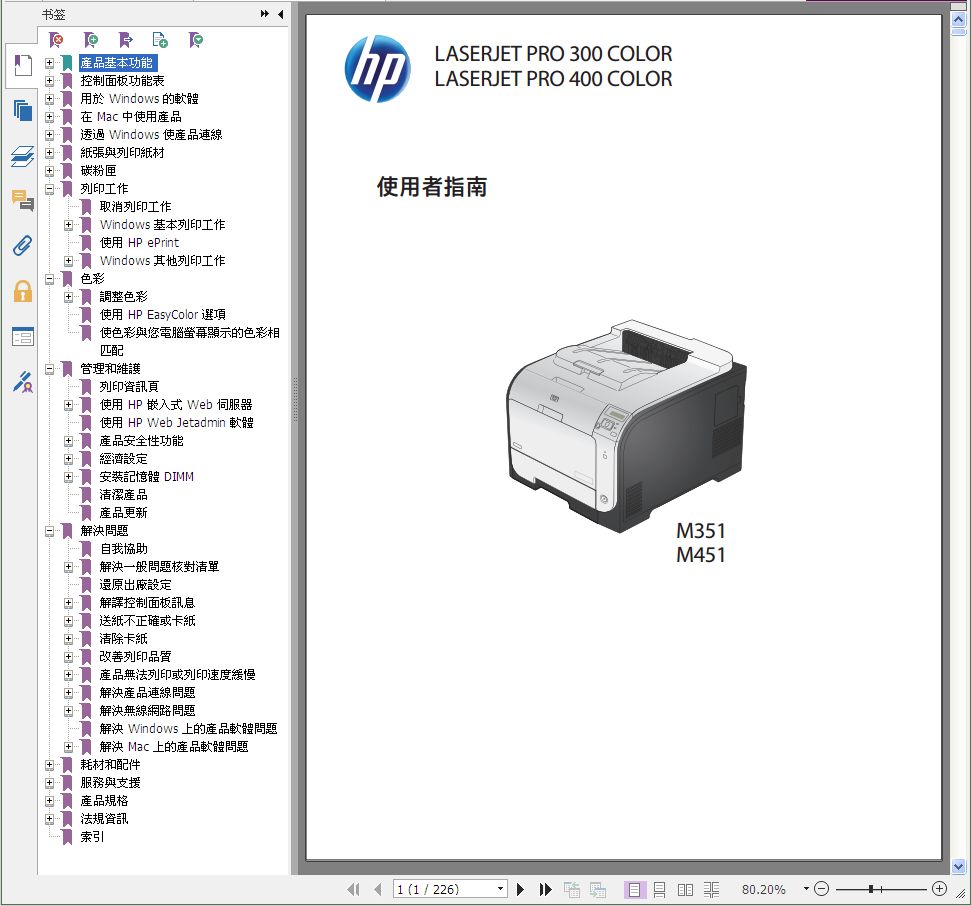This screenshot has height=906, width=972.
Task: Open the 自我協助 bookmark
Action: [123, 548]
